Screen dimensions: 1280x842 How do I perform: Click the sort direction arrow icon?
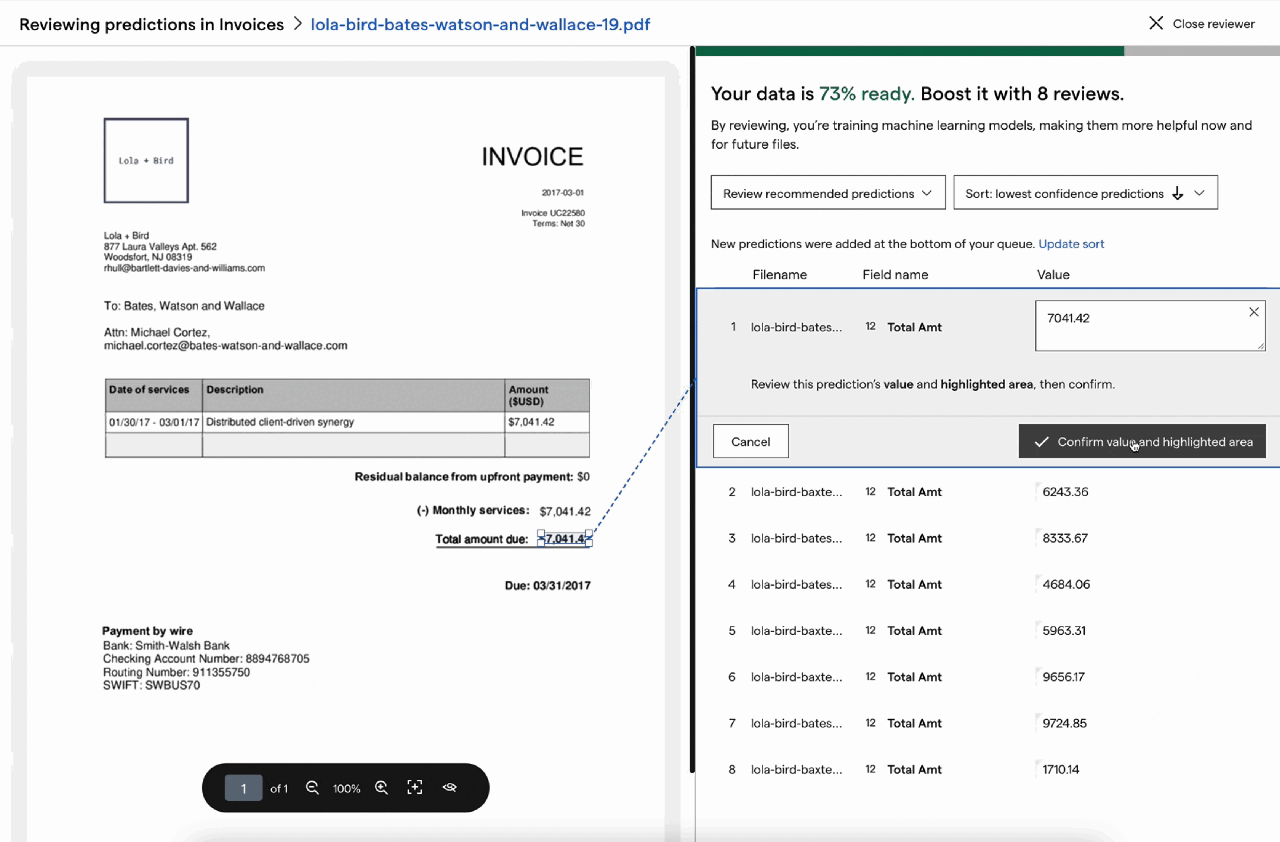click(1177, 193)
